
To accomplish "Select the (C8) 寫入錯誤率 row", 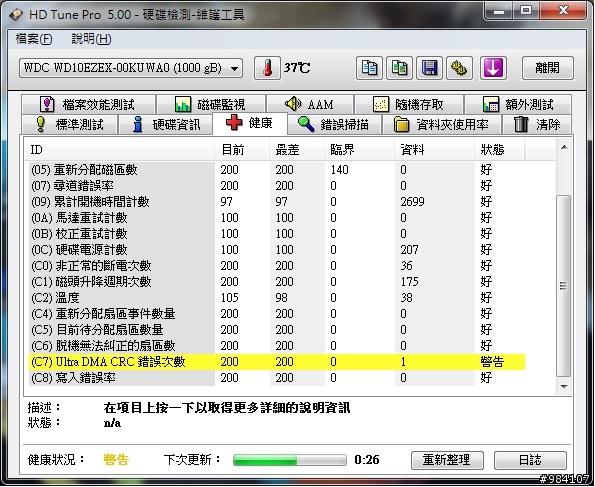I will point(277,378).
